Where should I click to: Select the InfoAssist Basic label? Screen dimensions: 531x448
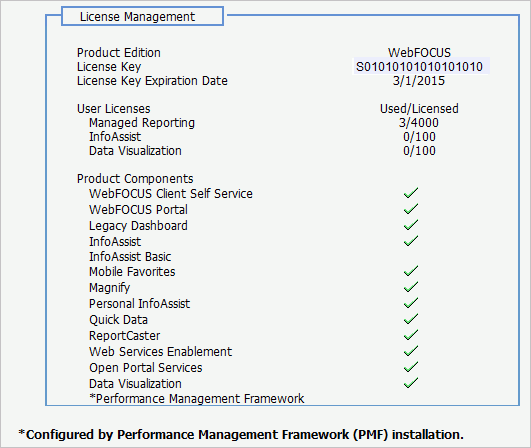[130, 257]
